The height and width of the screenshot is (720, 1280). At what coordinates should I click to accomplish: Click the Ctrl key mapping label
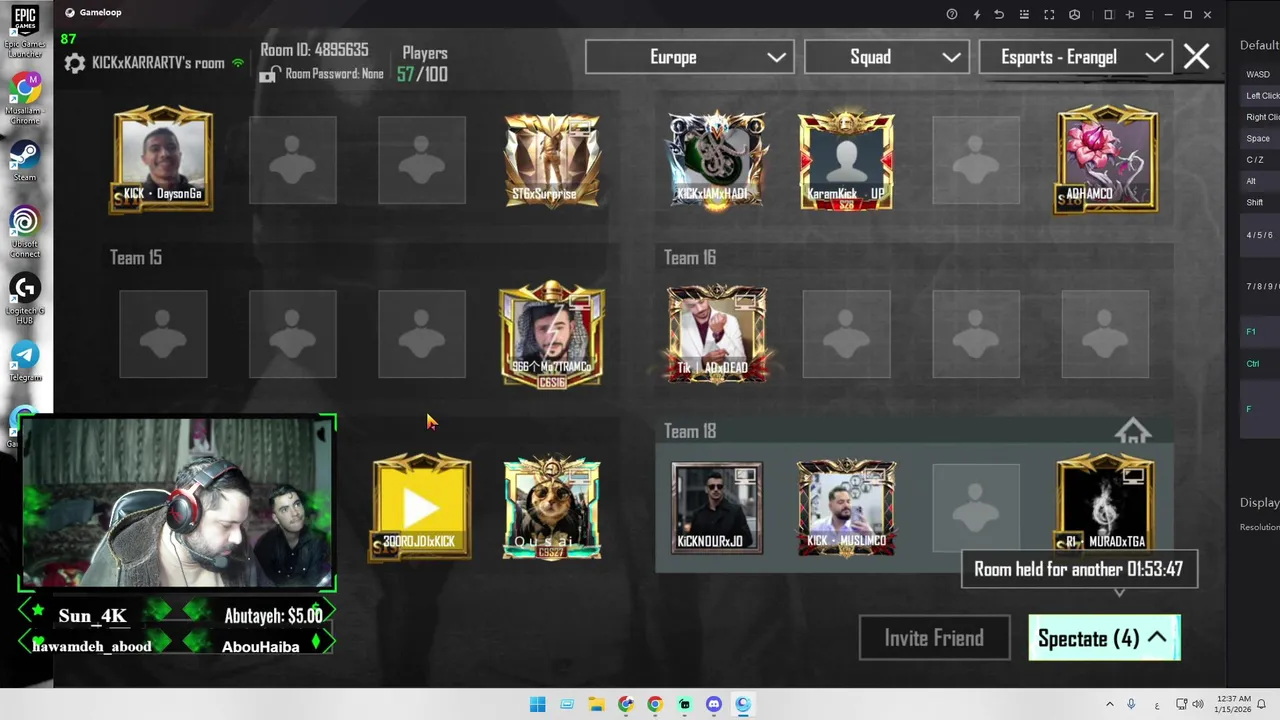tap(1252, 363)
